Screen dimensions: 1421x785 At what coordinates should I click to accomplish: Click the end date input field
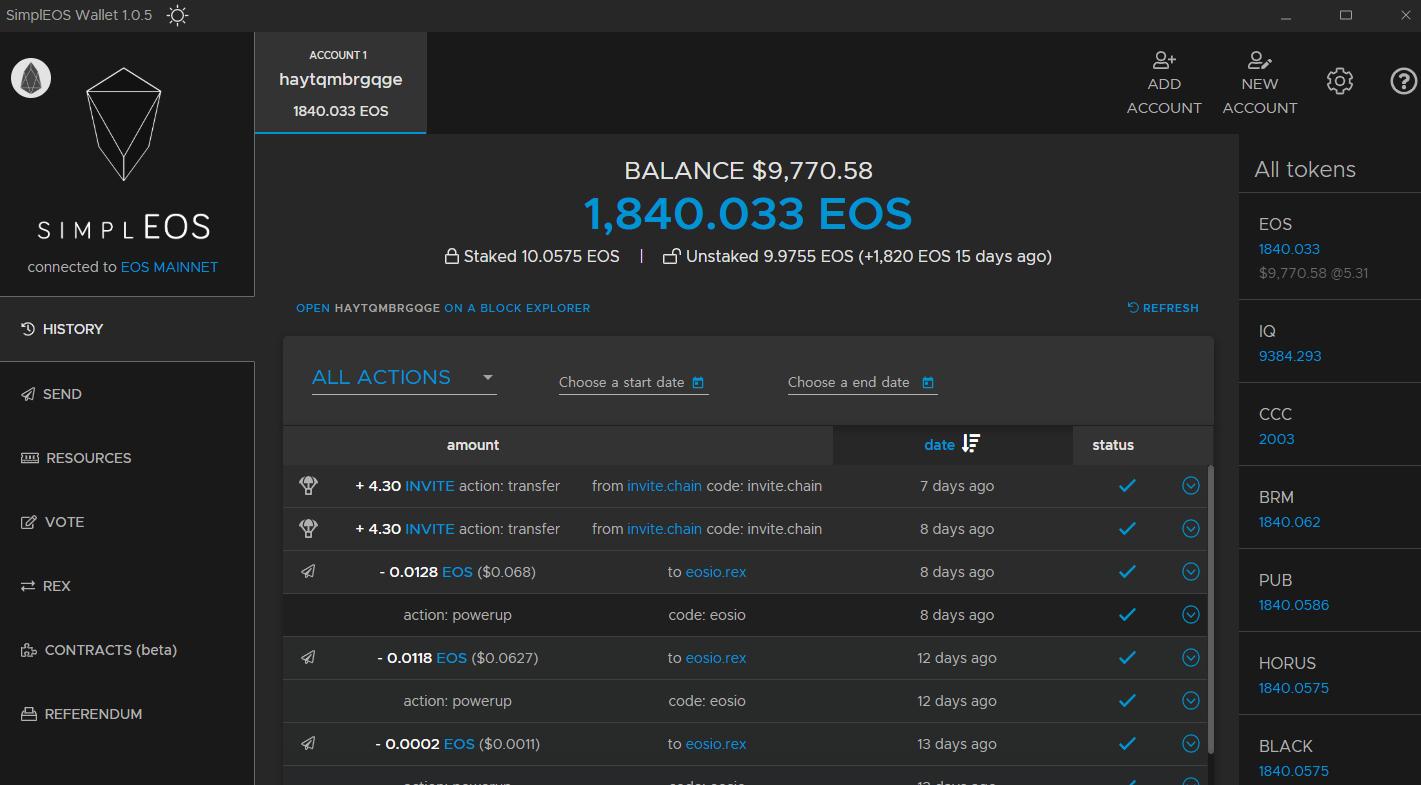pyautogui.click(x=862, y=382)
